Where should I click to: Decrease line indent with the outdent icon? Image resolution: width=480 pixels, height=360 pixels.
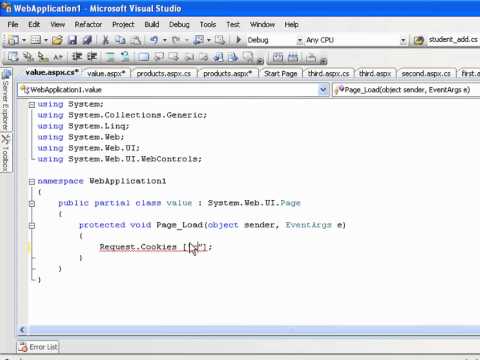coord(77,57)
